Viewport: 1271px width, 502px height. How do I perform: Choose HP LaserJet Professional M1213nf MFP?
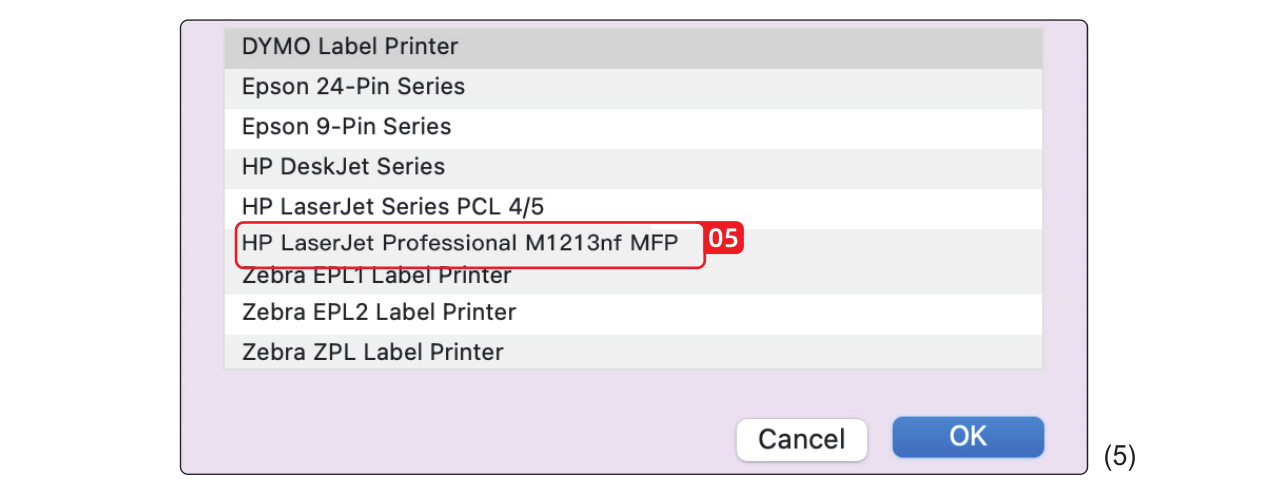460,244
